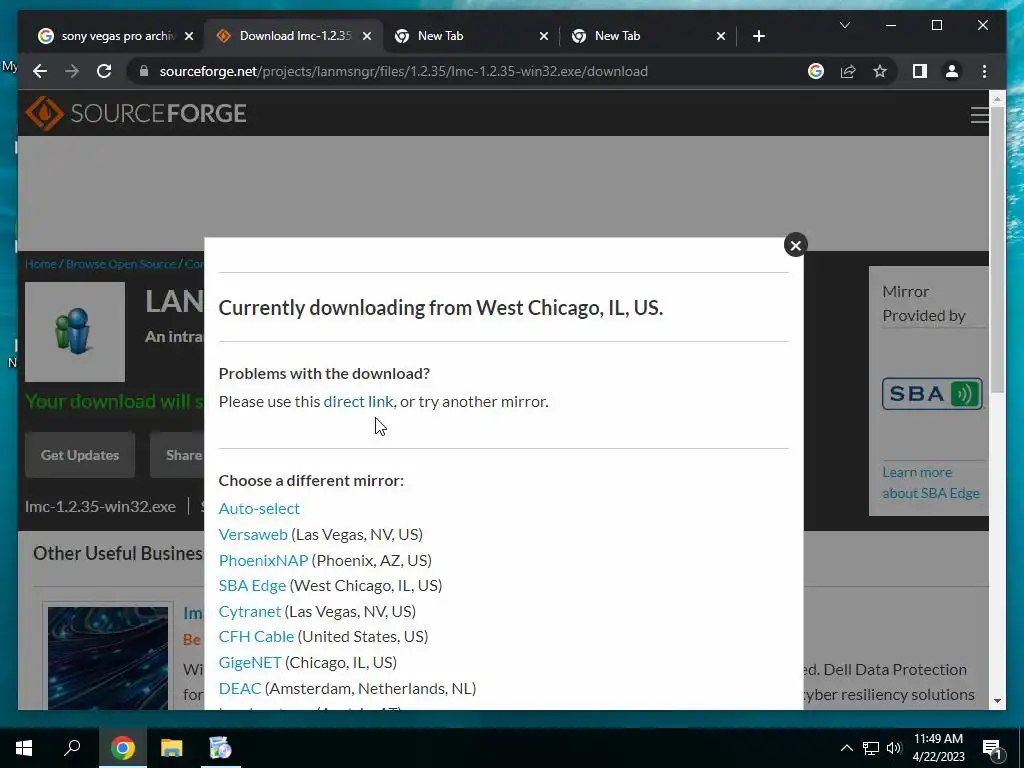Select the Versaweb mirror
This screenshot has width=1024, height=768.
(x=253, y=534)
